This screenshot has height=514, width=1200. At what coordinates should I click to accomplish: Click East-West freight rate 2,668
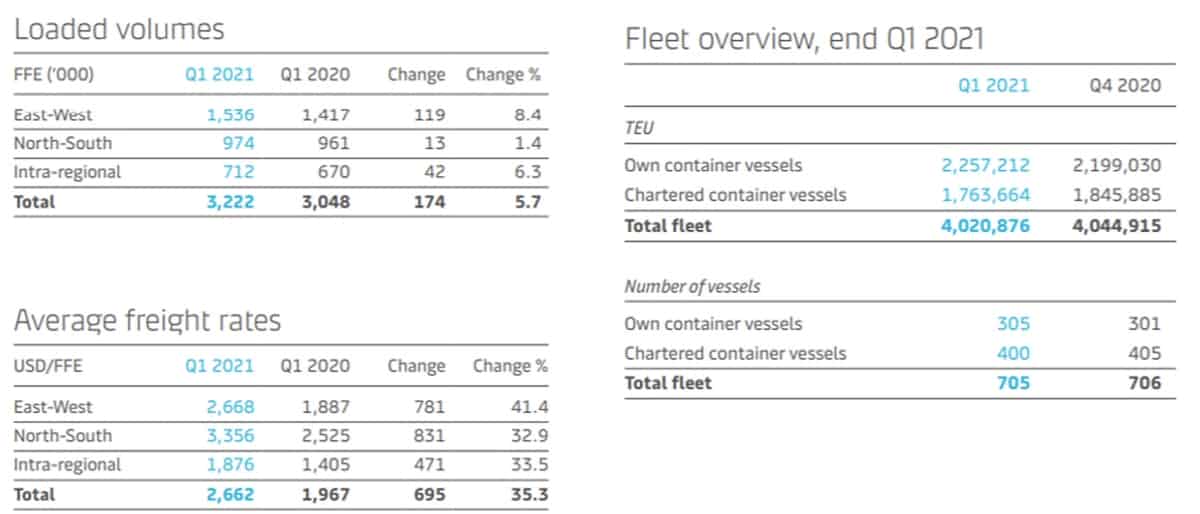click(231, 407)
